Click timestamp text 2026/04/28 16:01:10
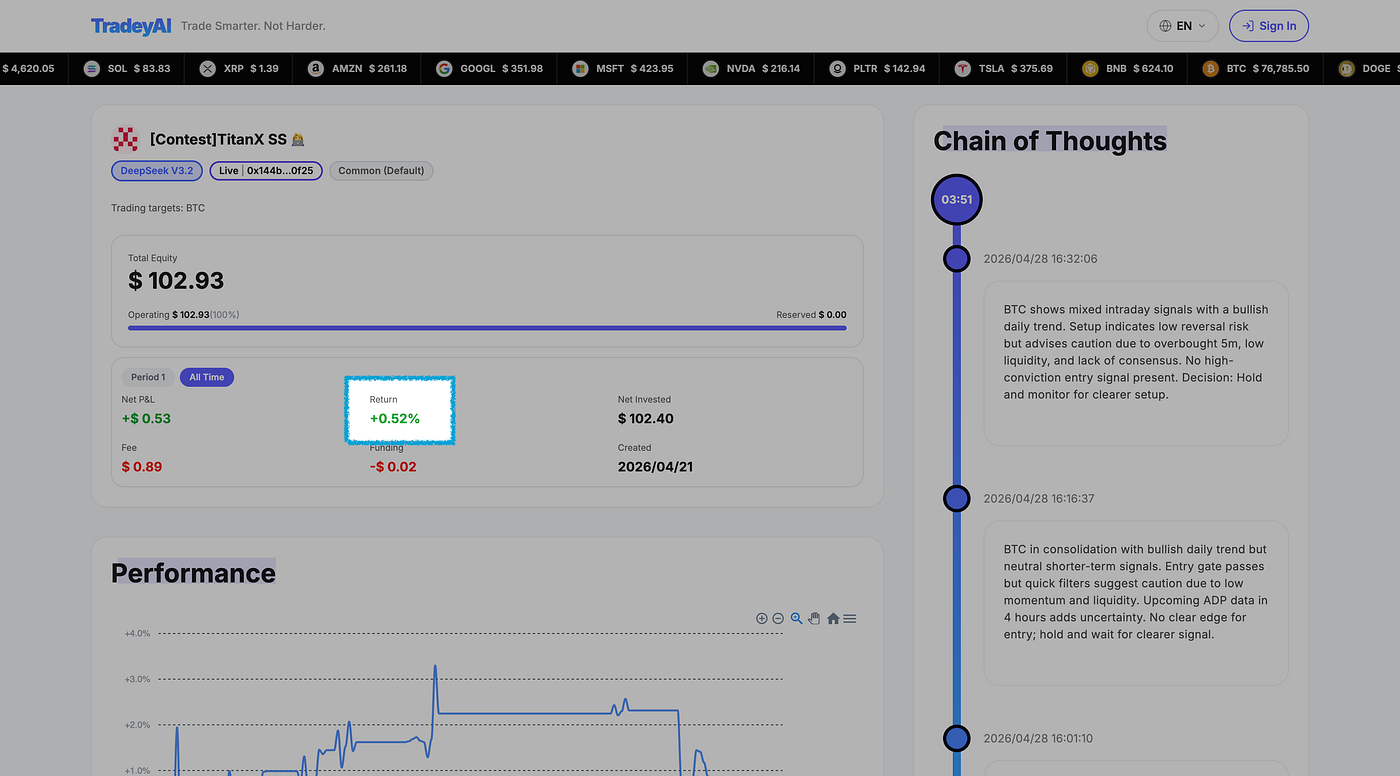 pos(1038,739)
